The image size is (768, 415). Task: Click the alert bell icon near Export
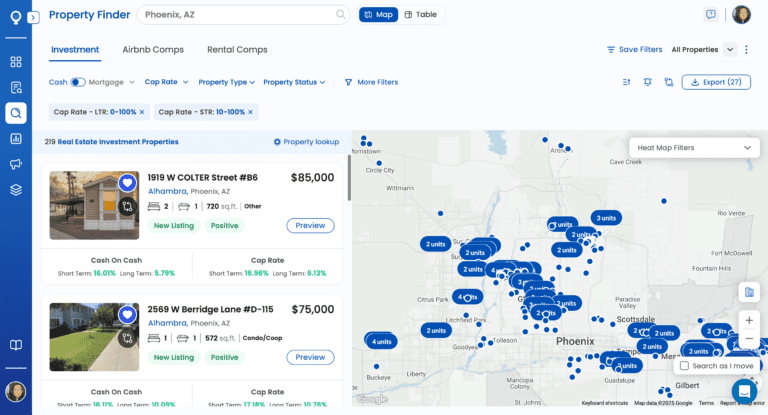point(647,82)
